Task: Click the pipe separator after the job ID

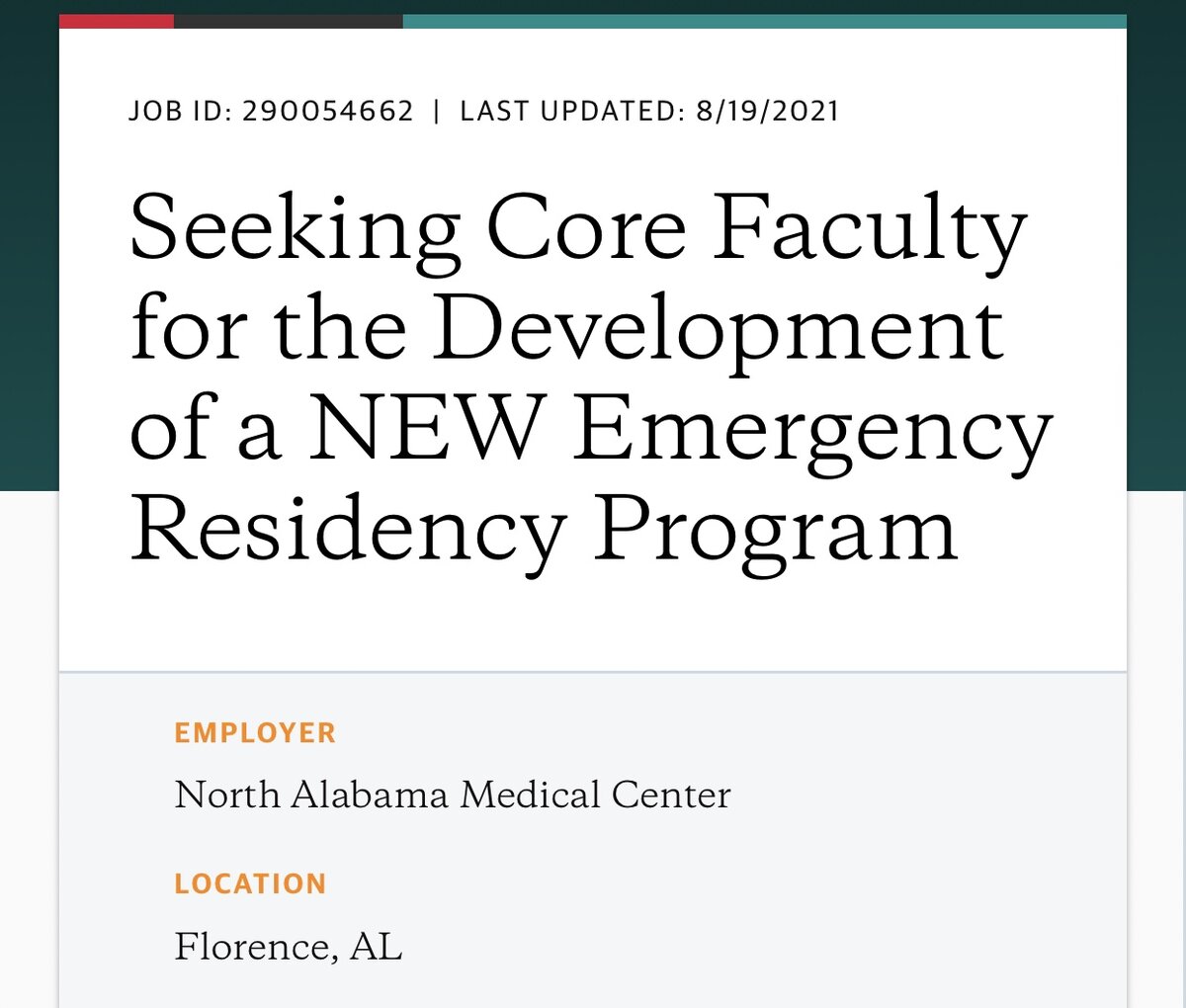Action: tap(437, 111)
